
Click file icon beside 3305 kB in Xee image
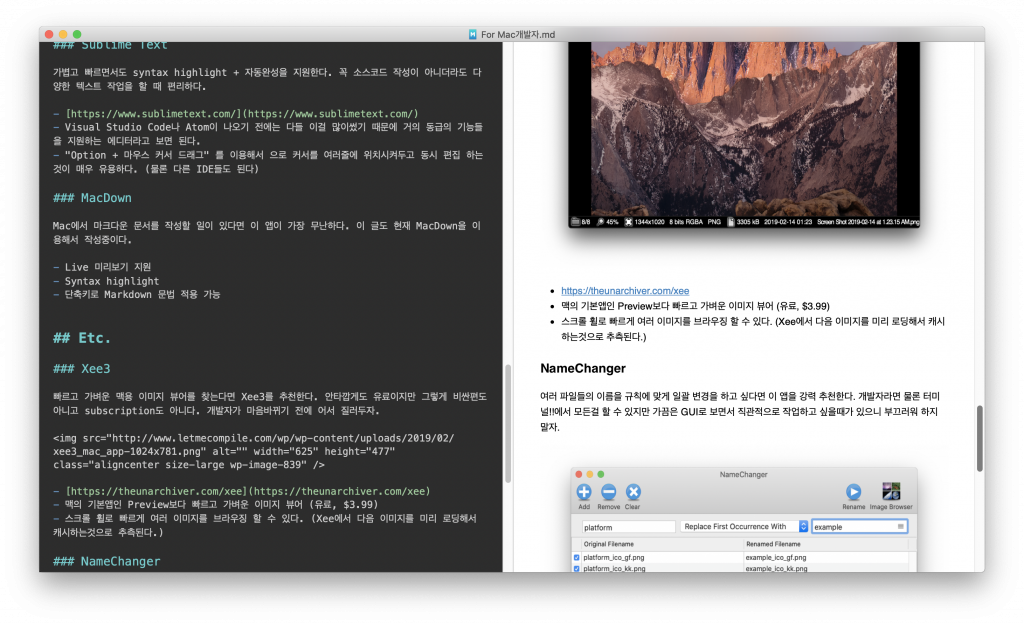[x=731, y=222]
